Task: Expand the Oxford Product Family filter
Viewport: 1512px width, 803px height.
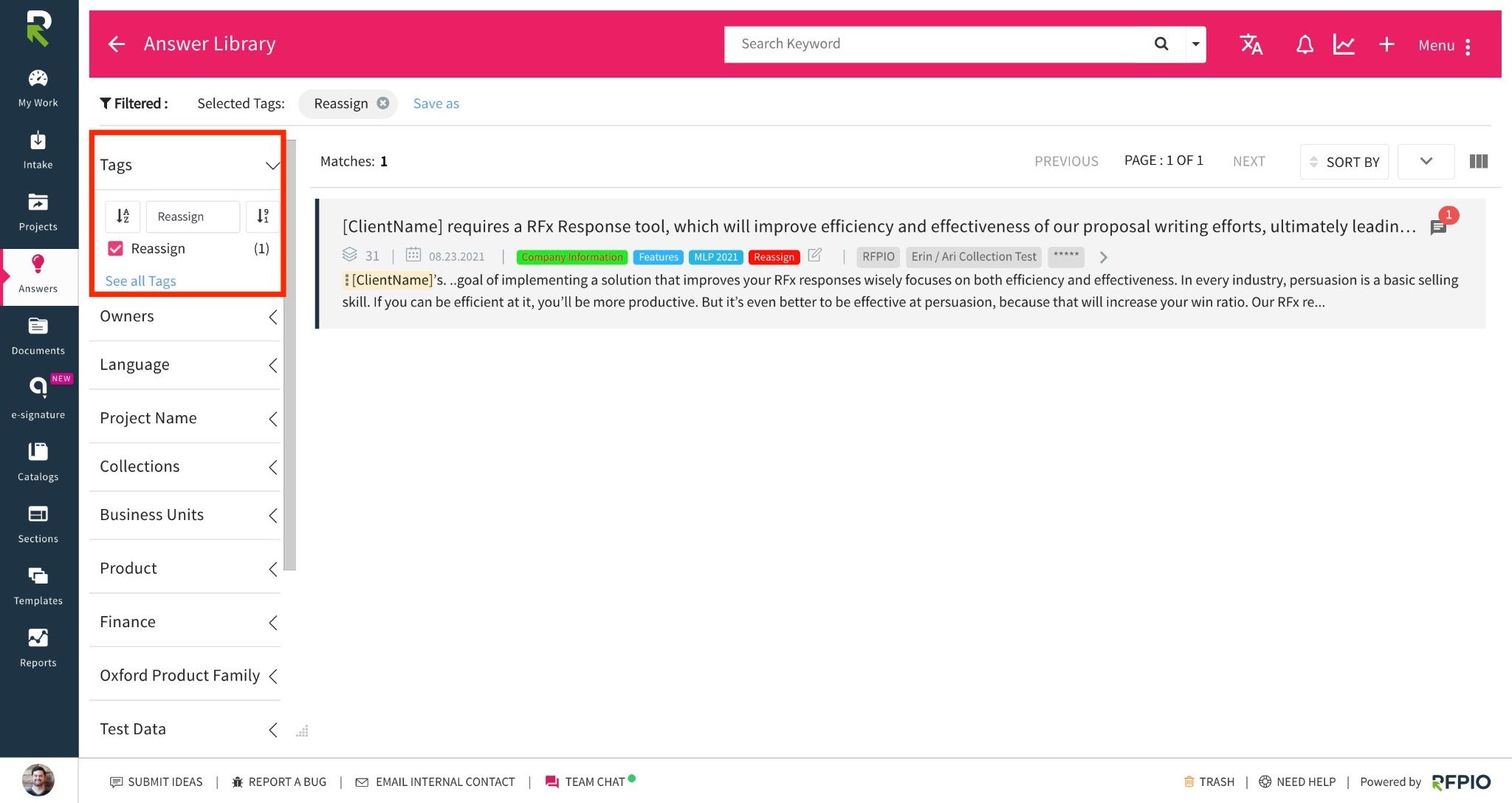Action: (273, 676)
